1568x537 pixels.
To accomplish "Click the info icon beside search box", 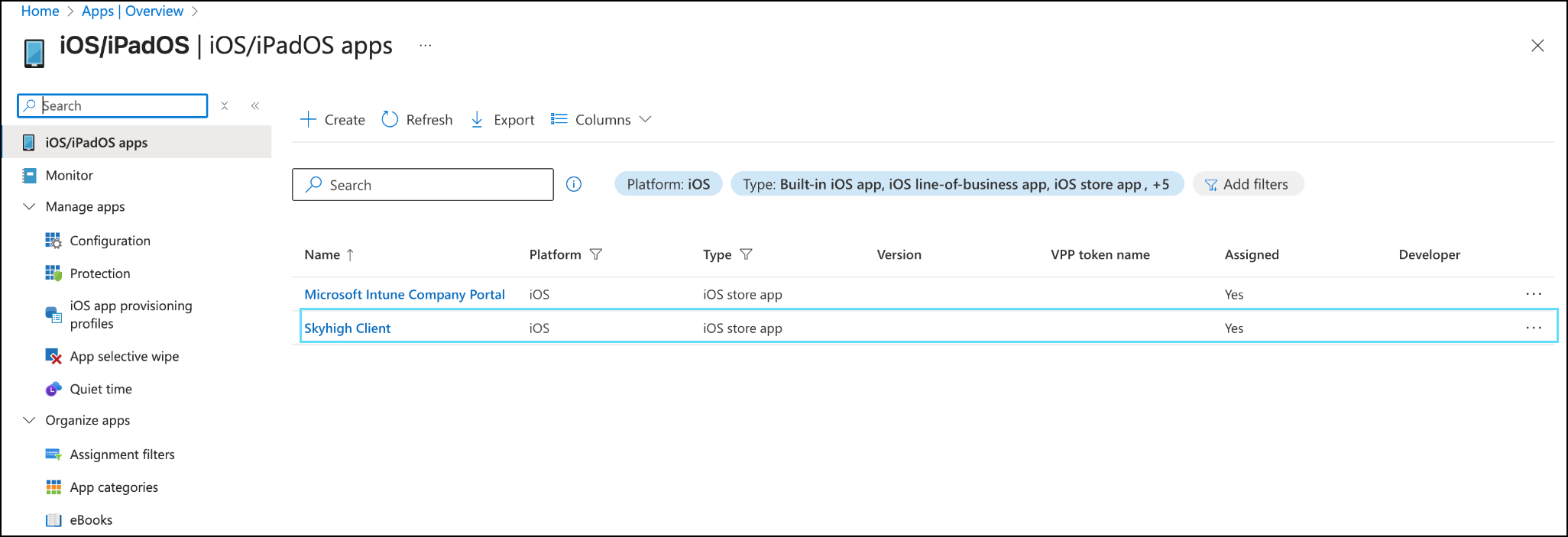I will (574, 184).
